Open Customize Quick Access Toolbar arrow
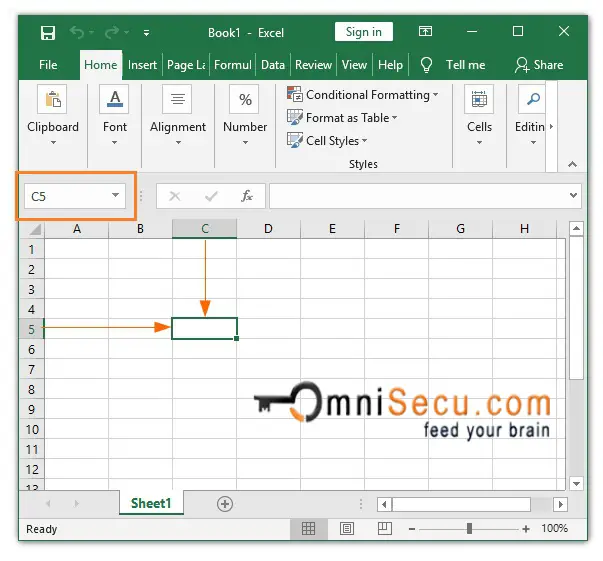 tap(146, 33)
